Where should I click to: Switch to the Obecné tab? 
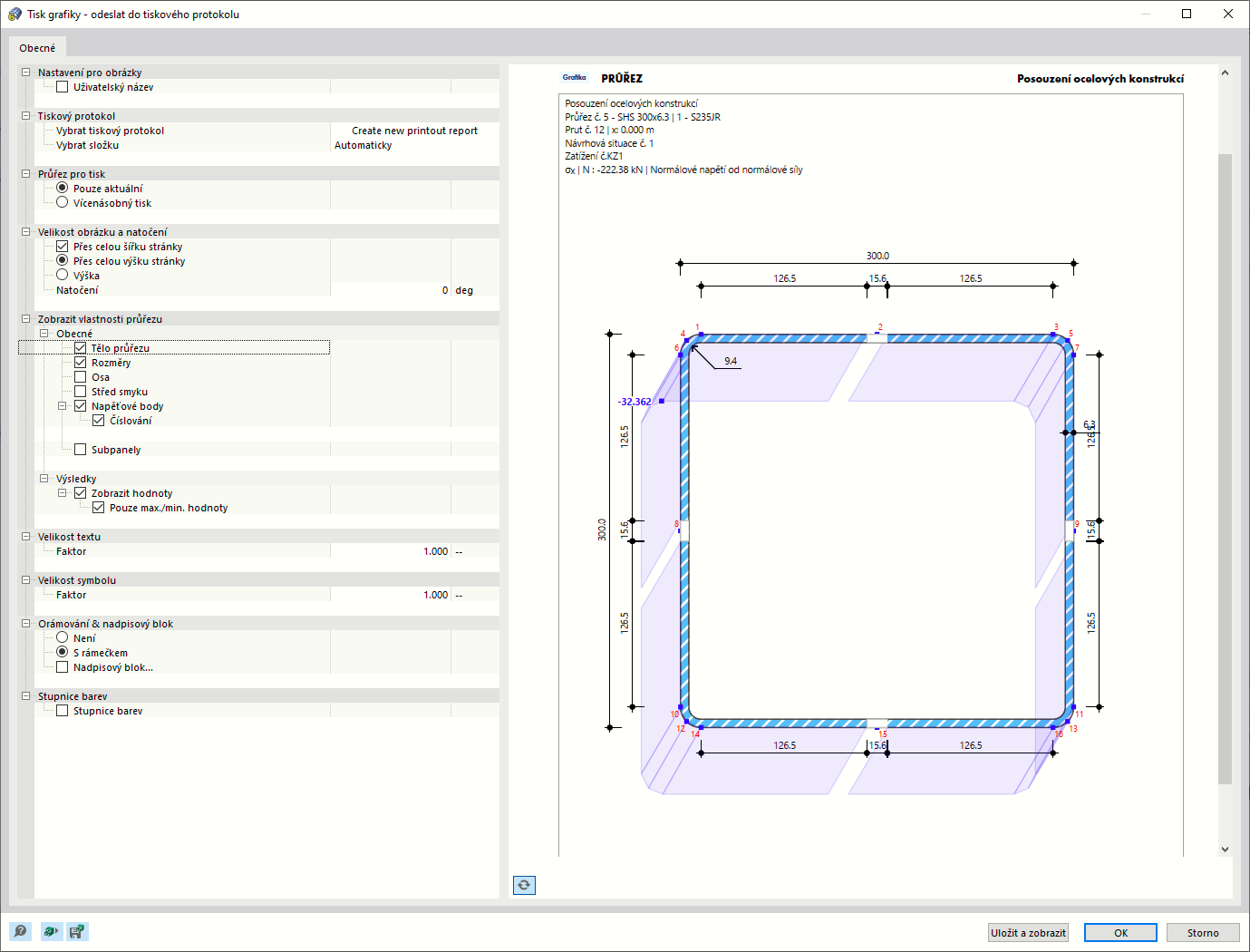tap(37, 48)
